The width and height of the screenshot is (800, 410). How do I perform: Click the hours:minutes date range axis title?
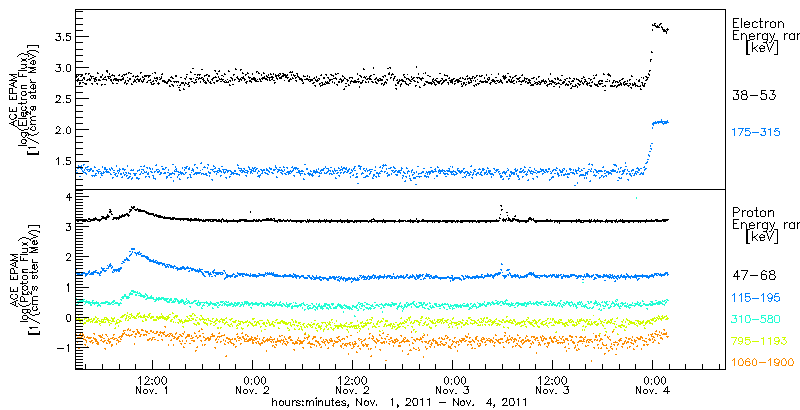399,402
